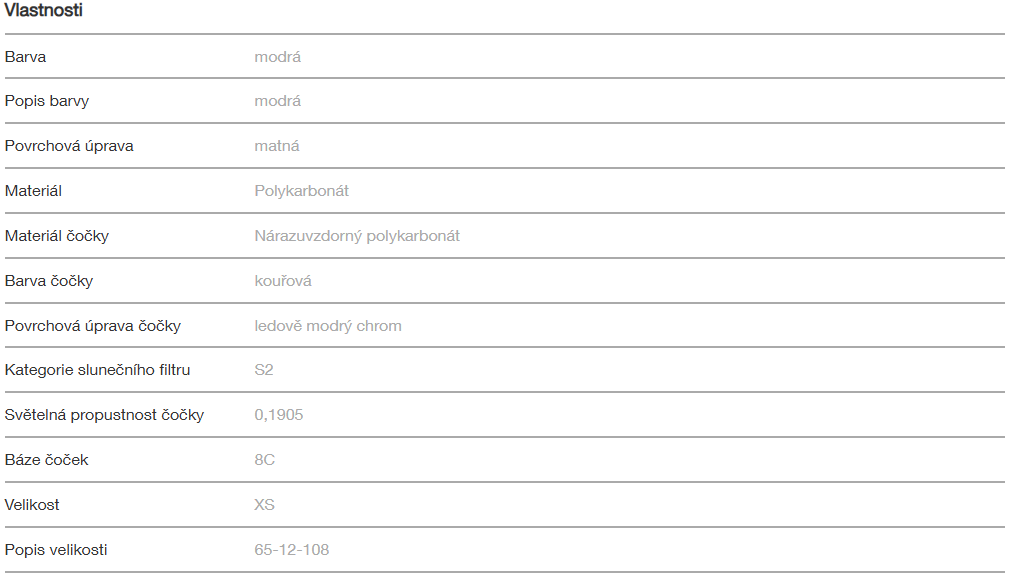The height and width of the screenshot is (583, 1016).
Task: Select the modrá value beside Popis barvy
Action: click(277, 101)
